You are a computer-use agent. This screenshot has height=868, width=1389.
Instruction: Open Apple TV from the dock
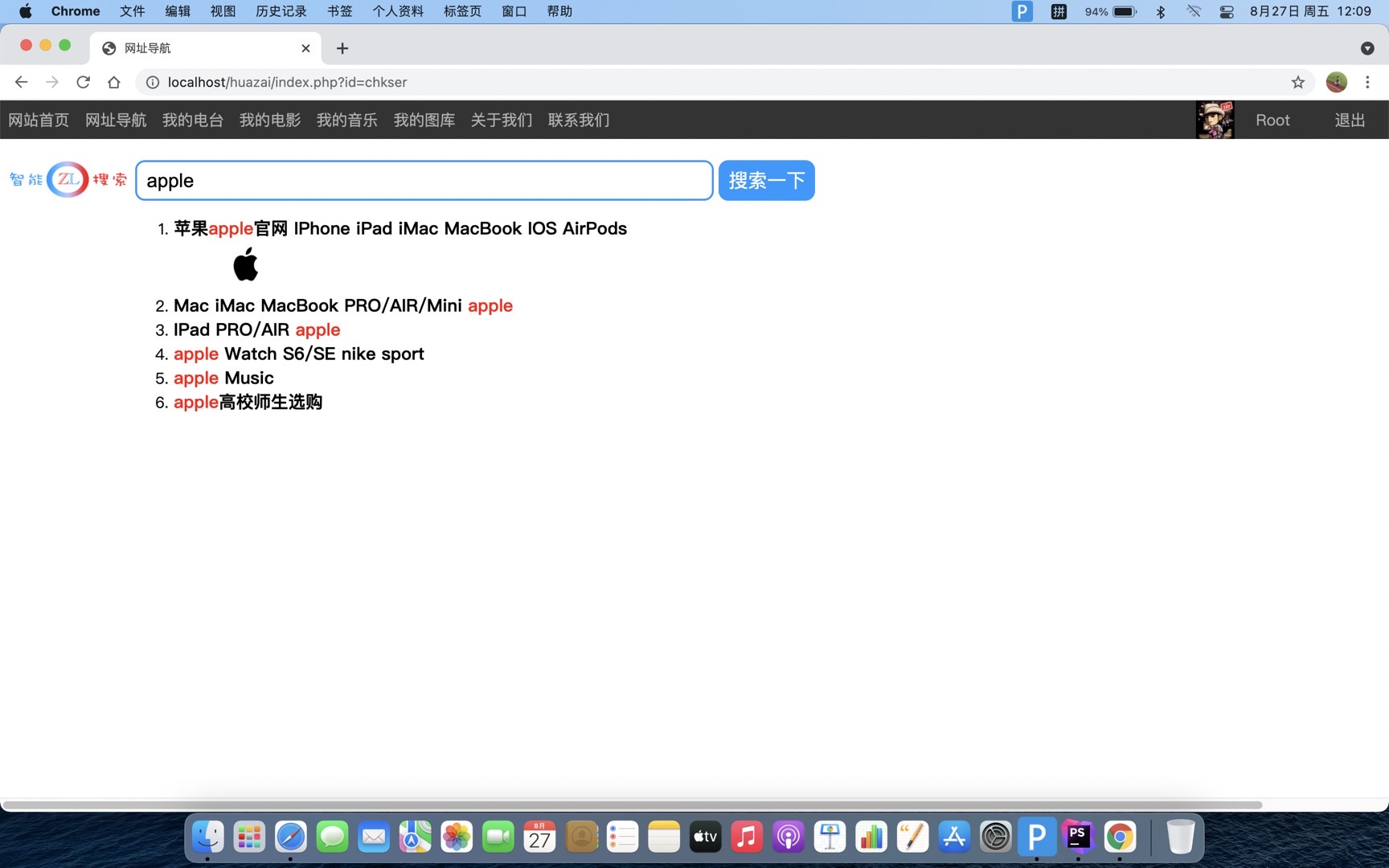[706, 837]
